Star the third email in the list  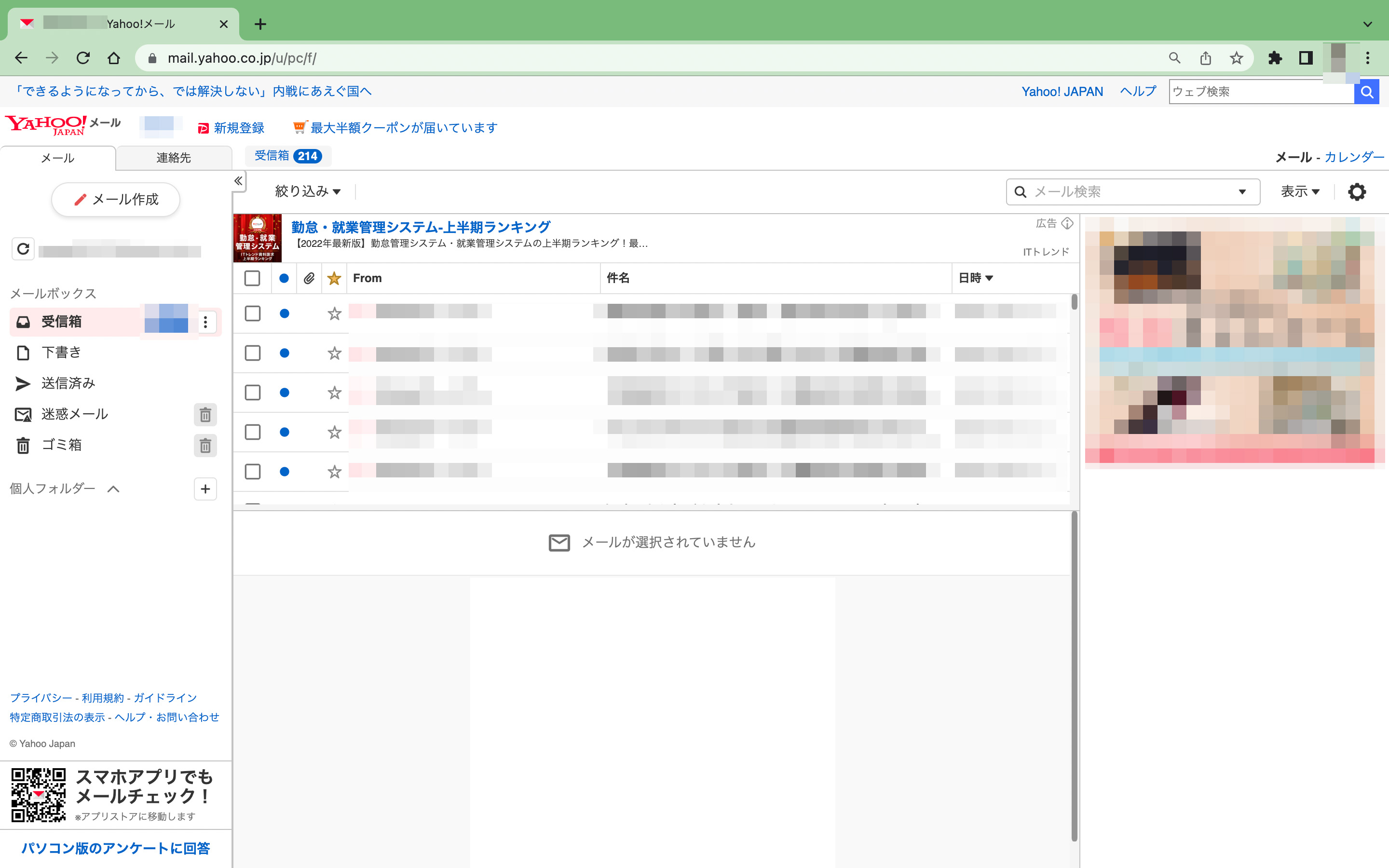[334, 393]
